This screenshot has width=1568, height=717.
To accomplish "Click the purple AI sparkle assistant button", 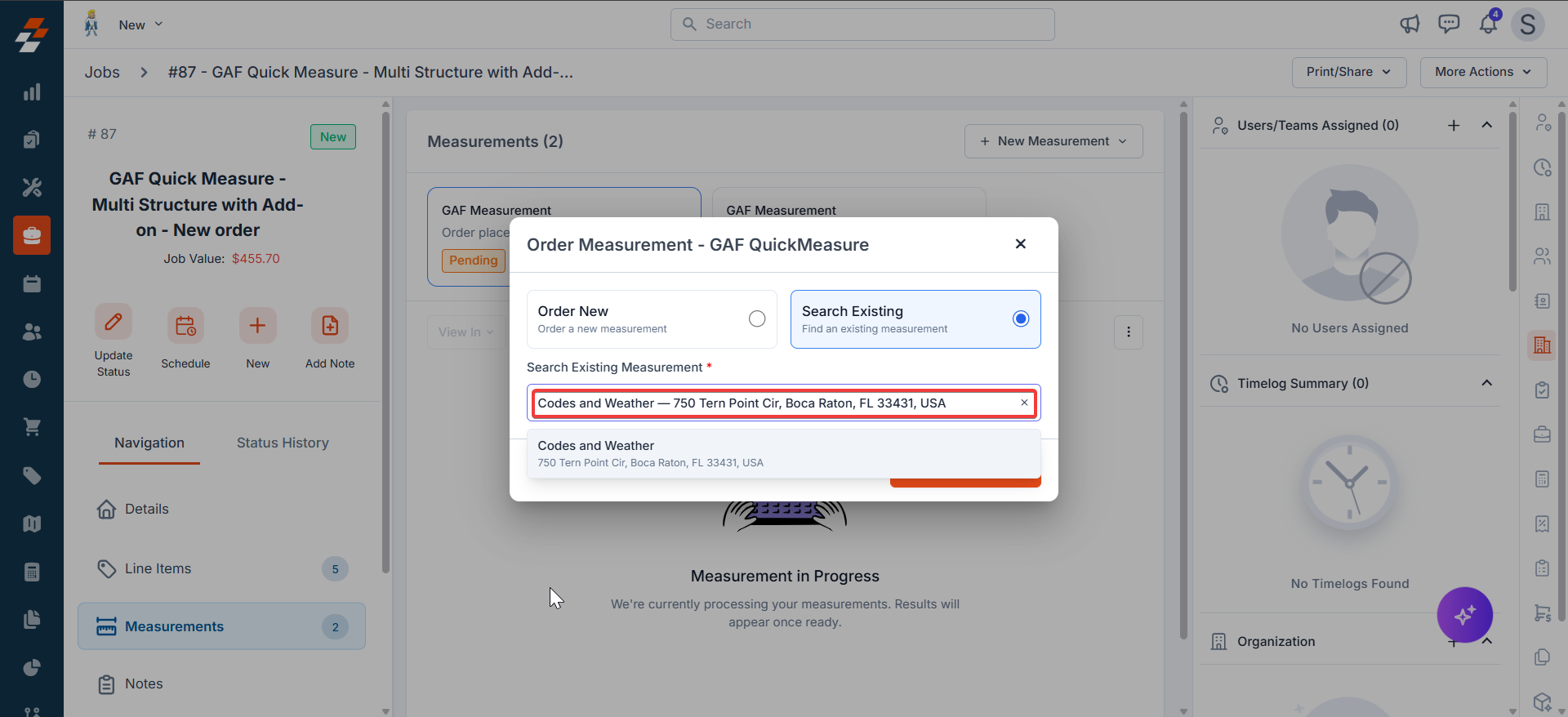I will pyautogui.click(x=1465, y=615).
